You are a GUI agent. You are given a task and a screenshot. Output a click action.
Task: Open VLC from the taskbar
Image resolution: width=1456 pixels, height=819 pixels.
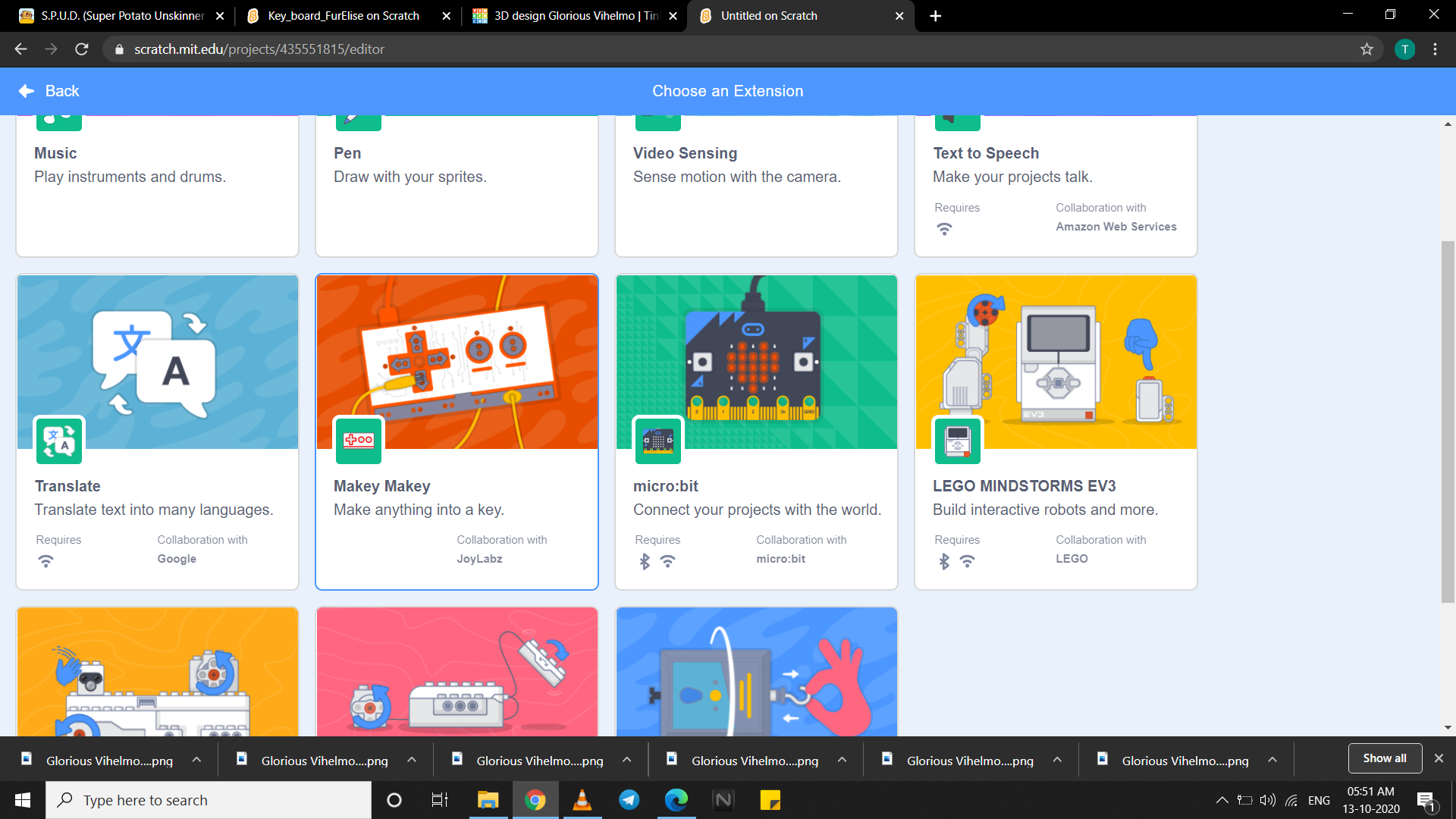pos(582,800)
